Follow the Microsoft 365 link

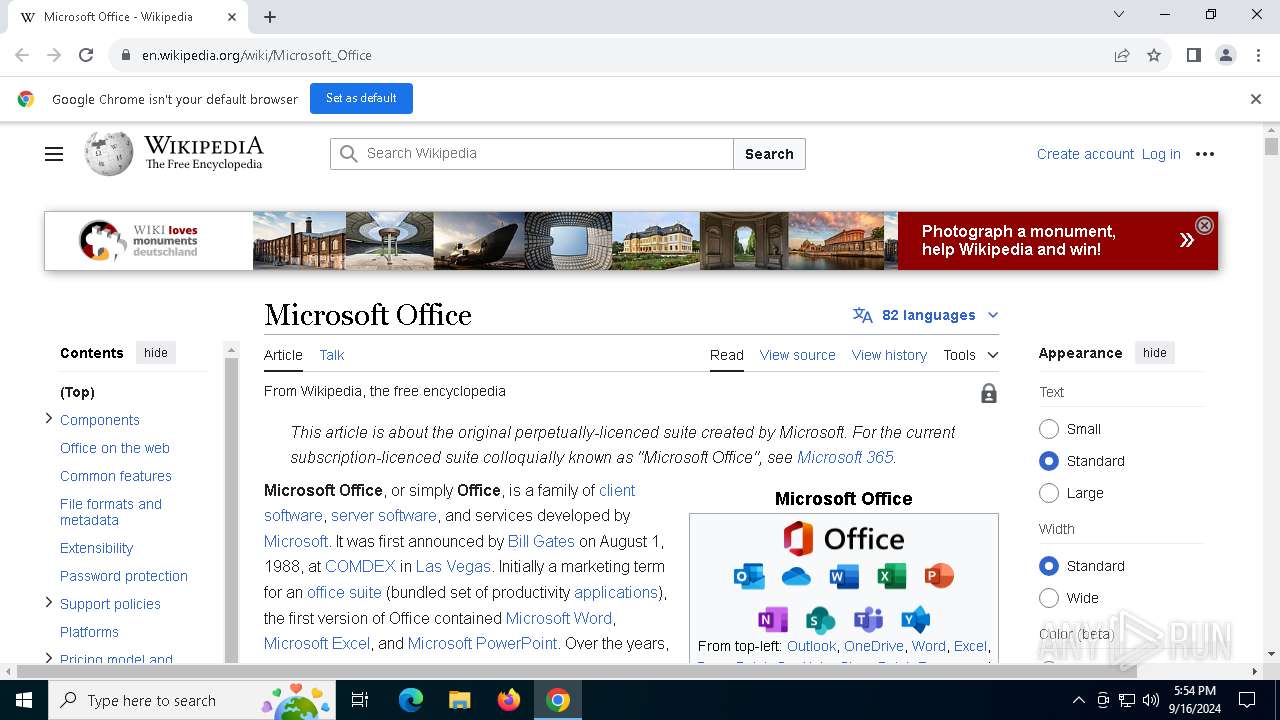point(845,457)
